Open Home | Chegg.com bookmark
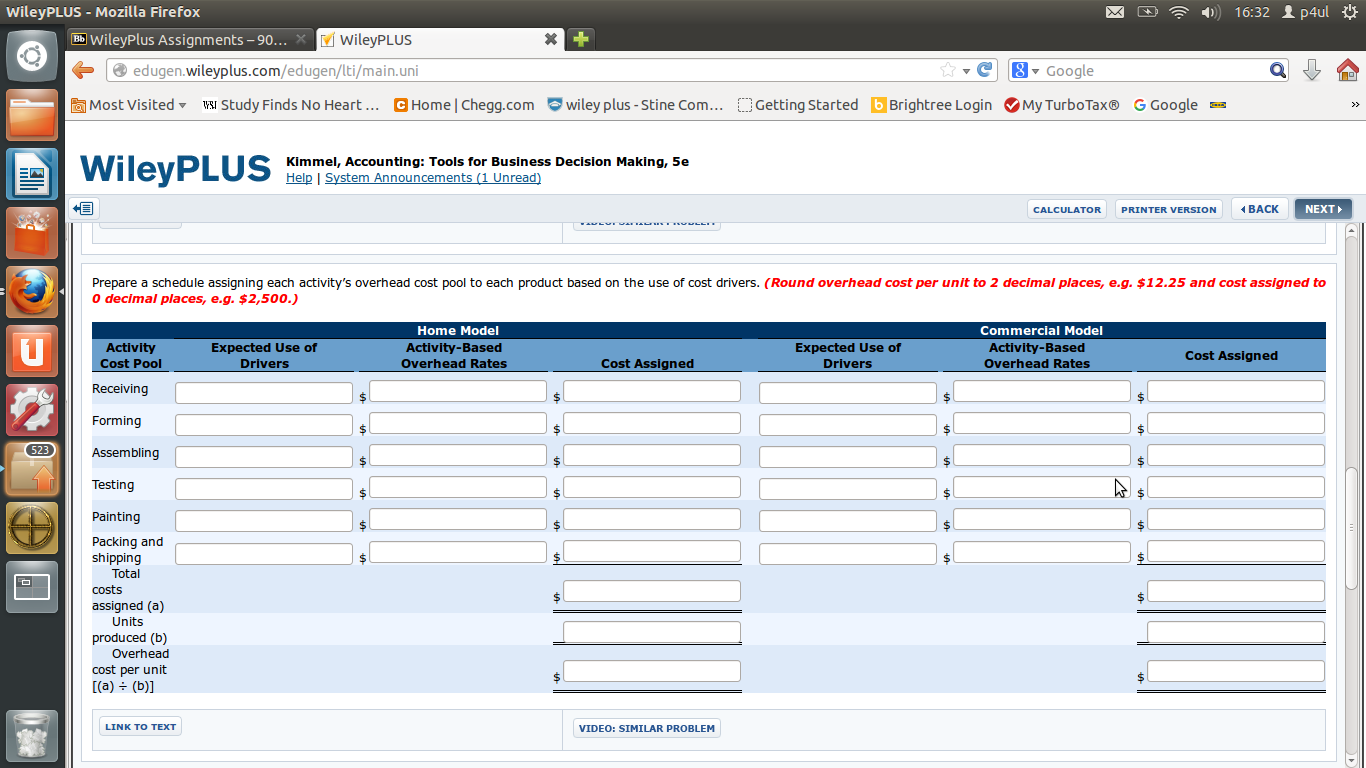Screen dimensions: 1366x768 pyautogui.click(x=464, y=105)
